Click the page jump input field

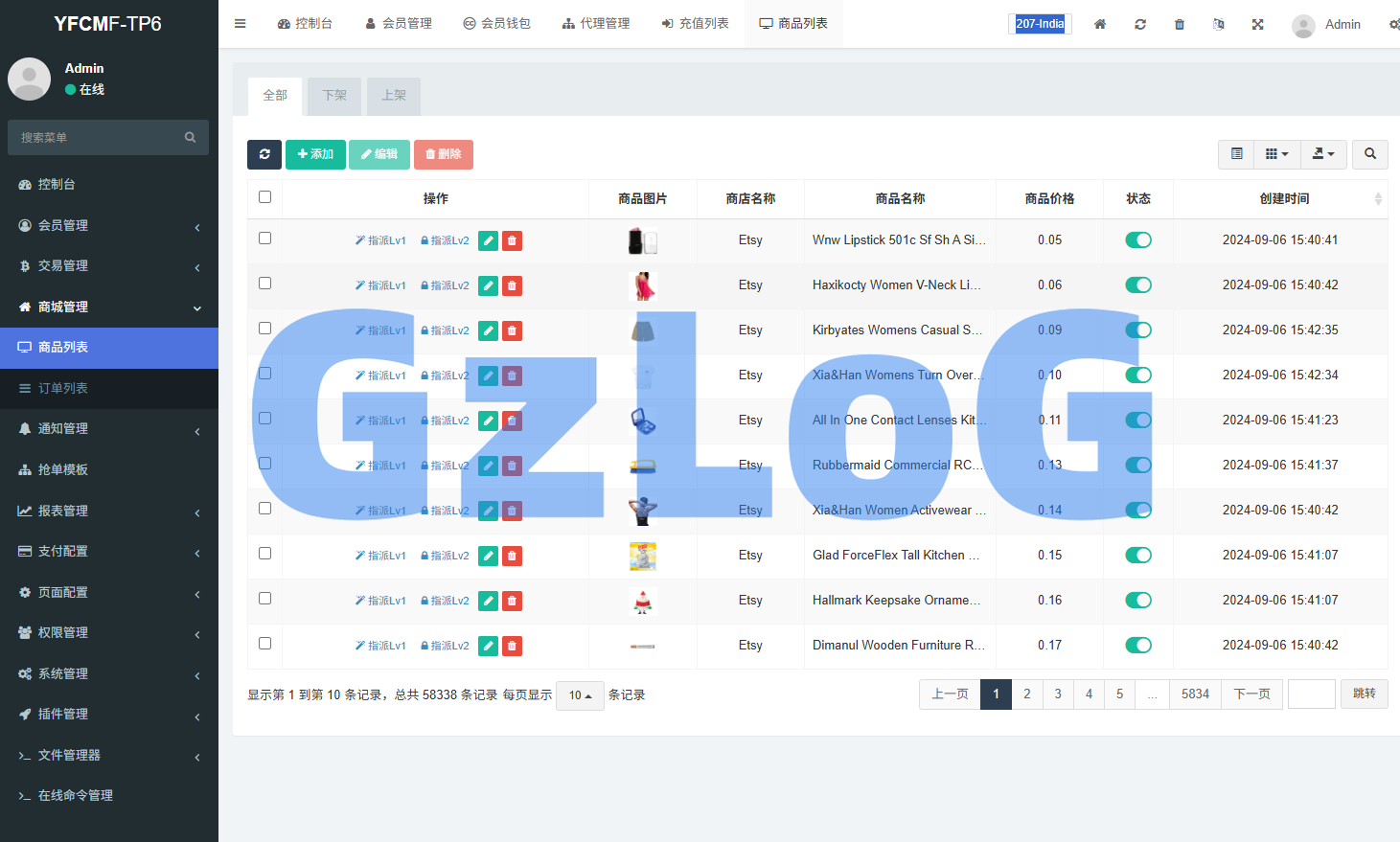1311,694
